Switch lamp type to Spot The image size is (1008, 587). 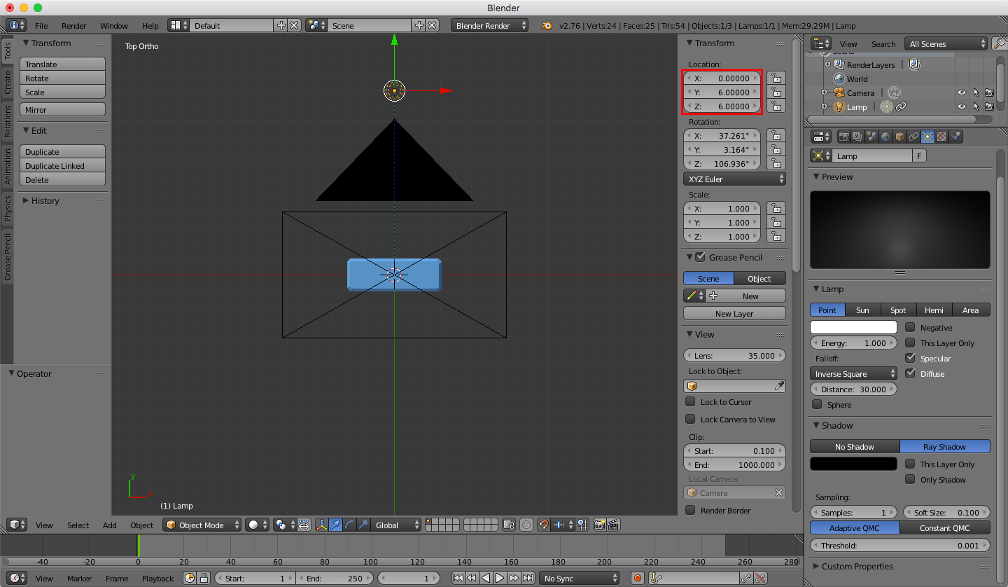[x=898, y=310]
